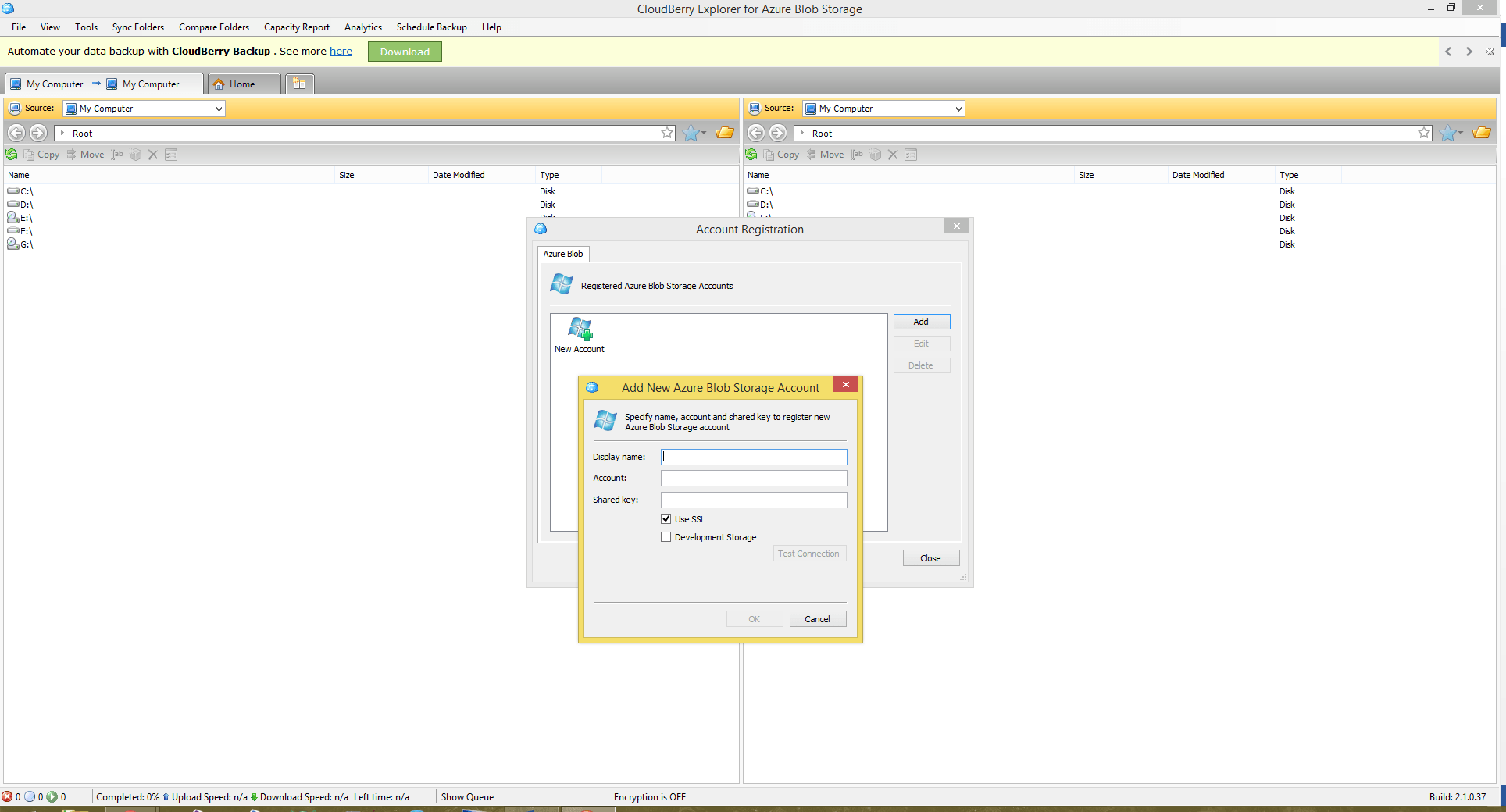The height and width of the screenshot is (812, 1506).
Task: Select D:\ drive in the right pane
Action: pyautogui.click(x=760, y=205)
